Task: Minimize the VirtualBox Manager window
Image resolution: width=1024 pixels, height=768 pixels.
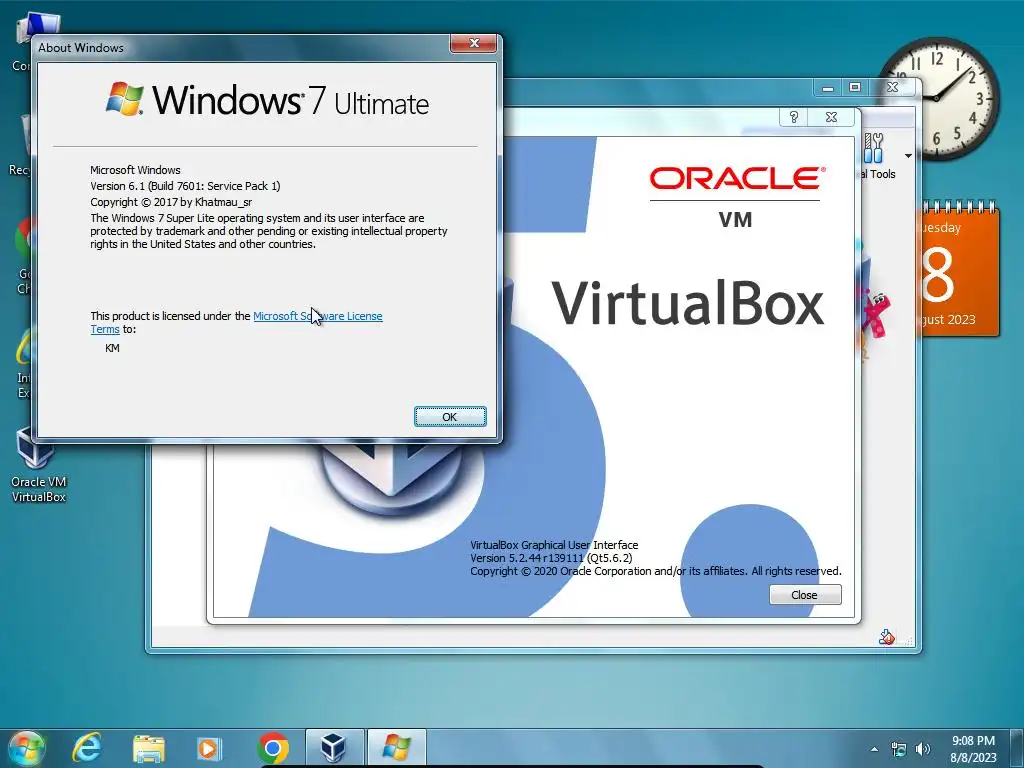Action: pos(827,88)
